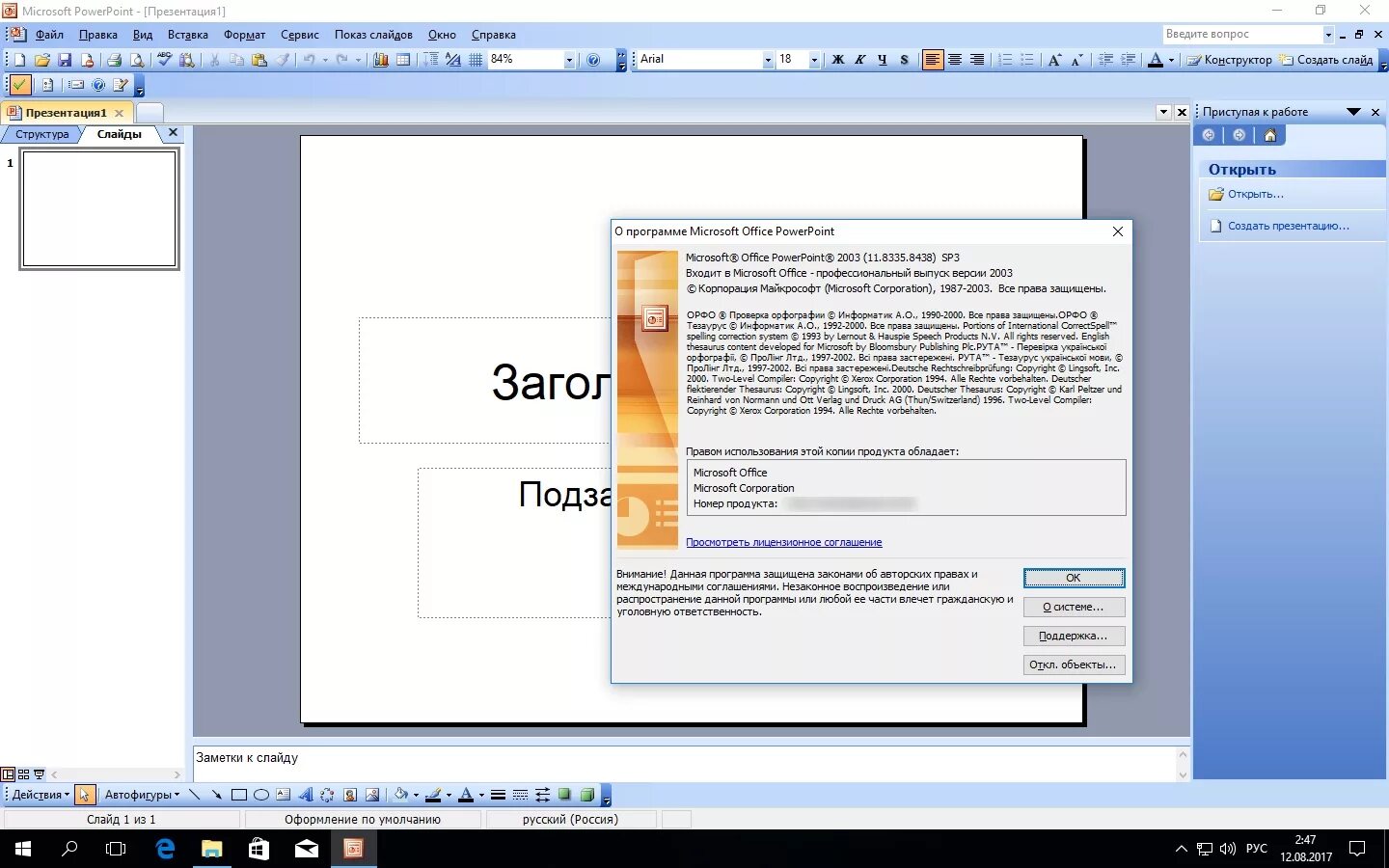Viewport: 1389px width, 868px height.
Task: Click the 'Поддержка...' button
Action: pos(1074,636)
